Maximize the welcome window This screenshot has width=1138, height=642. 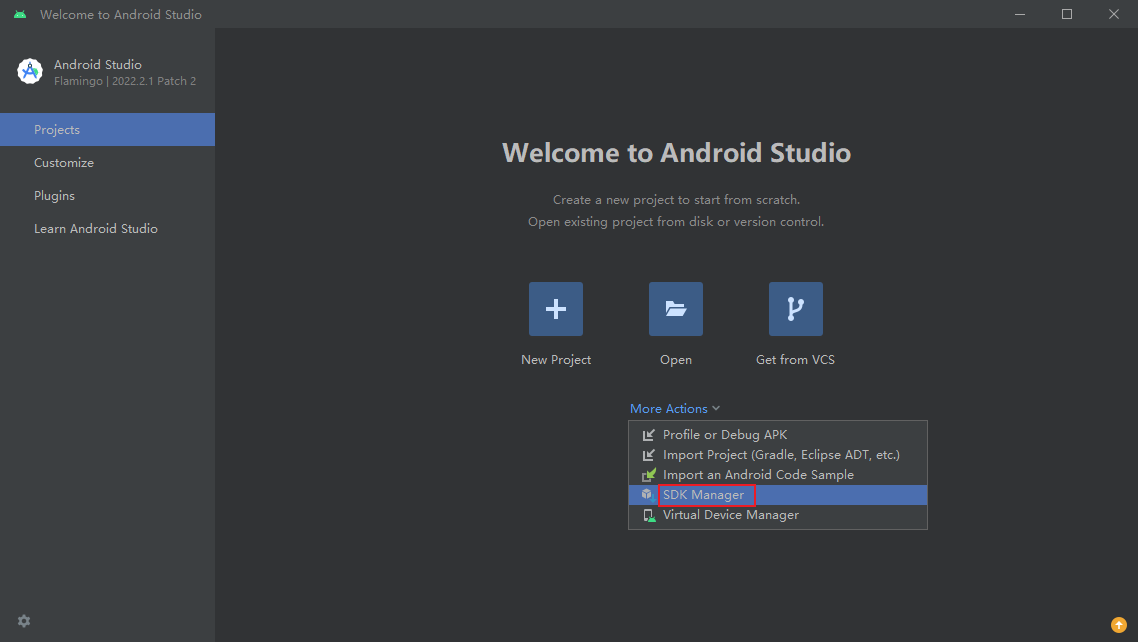click(1067, 15)
